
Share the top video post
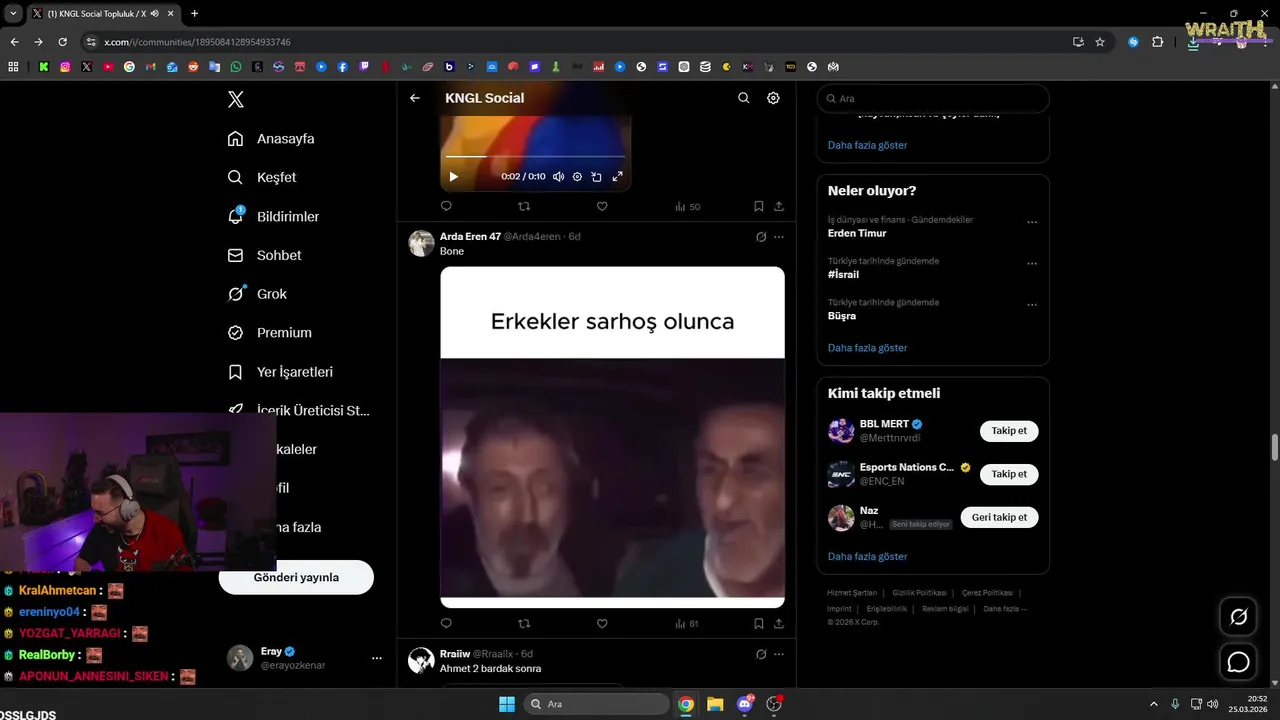click(779, 206)
